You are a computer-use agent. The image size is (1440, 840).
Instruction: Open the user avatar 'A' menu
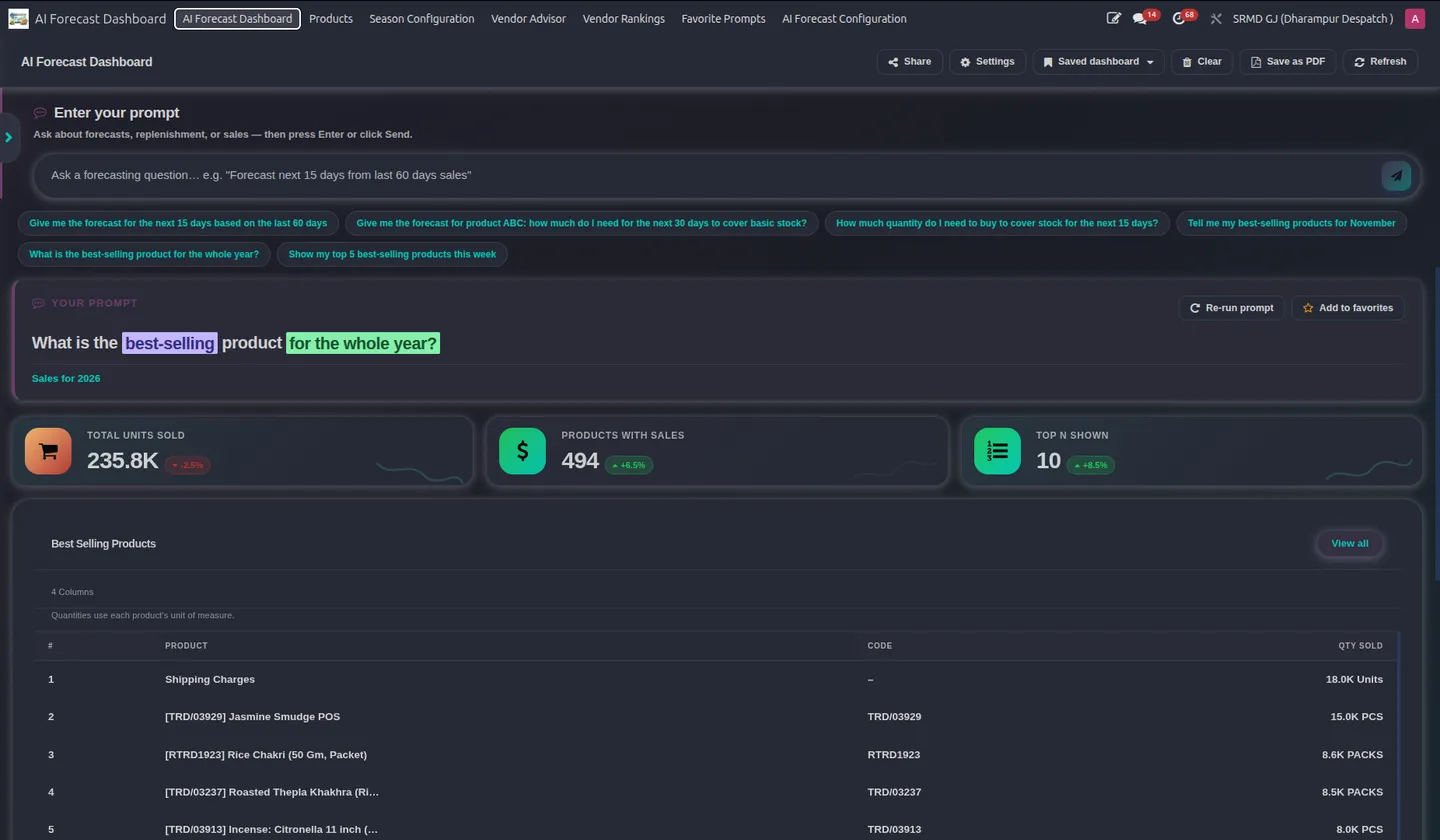pos(1415,19)
